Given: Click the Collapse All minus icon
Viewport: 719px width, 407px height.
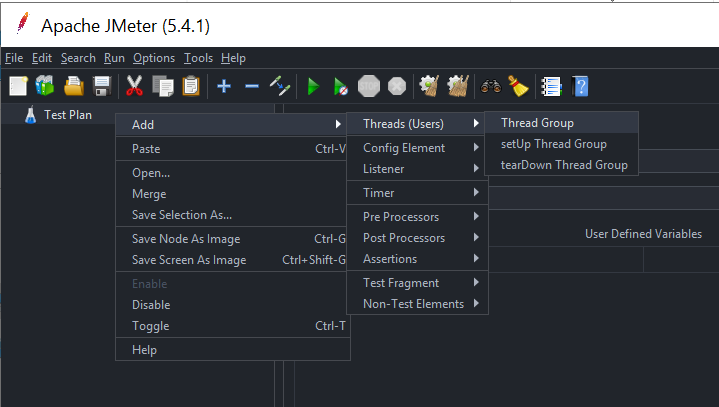Looking at the screenshot, I should (252, 86).
